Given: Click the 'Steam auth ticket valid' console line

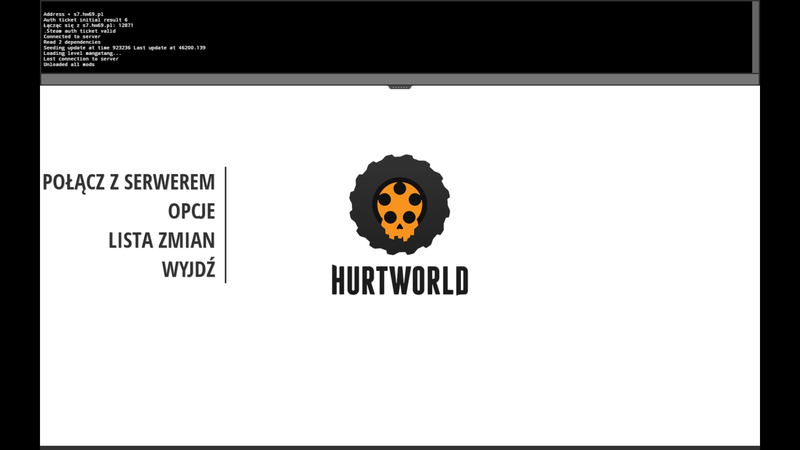Looking at the screenshot, I should coord(80,31).
